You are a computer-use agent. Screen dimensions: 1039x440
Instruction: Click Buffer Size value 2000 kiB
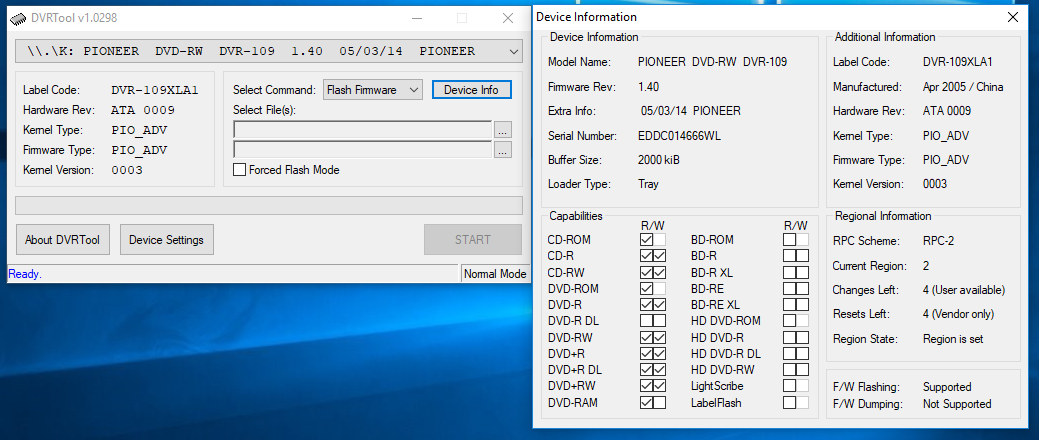pos(658,160)
